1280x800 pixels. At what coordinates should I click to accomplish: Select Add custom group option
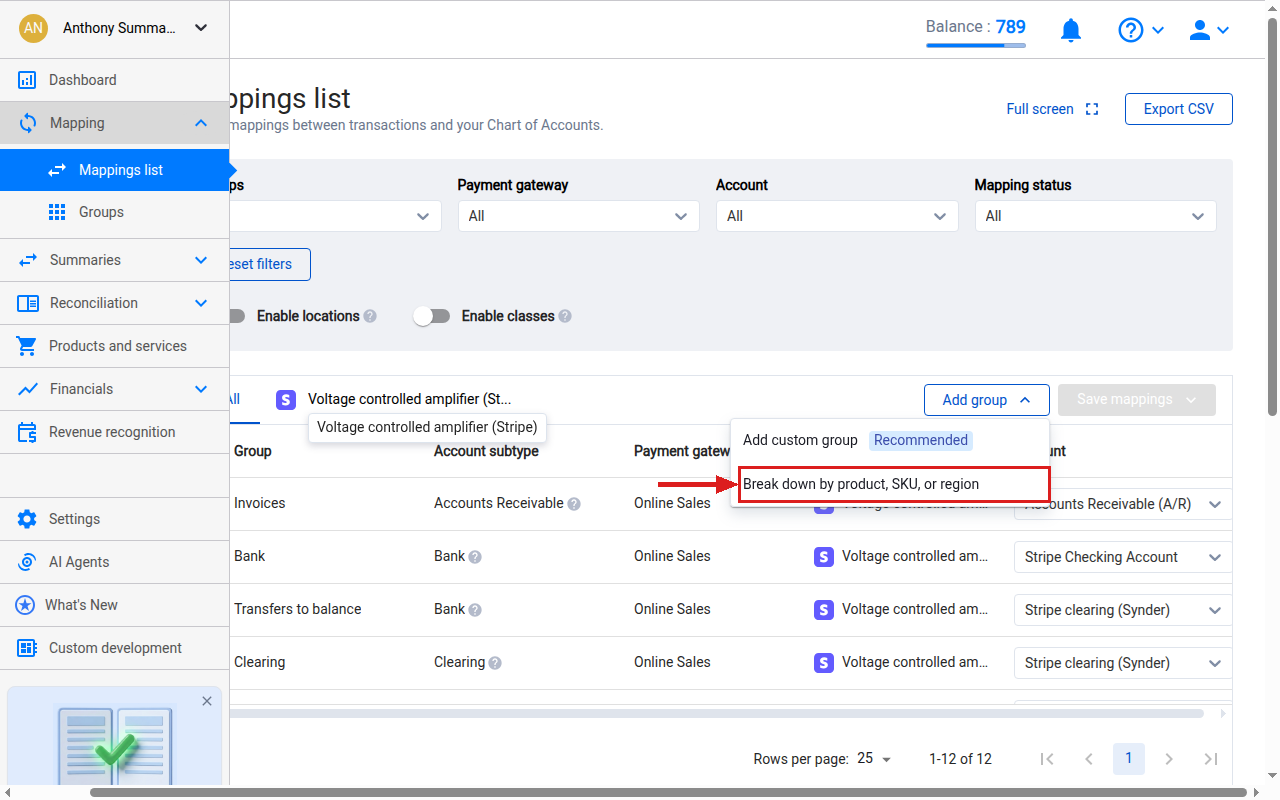(890, 440)
